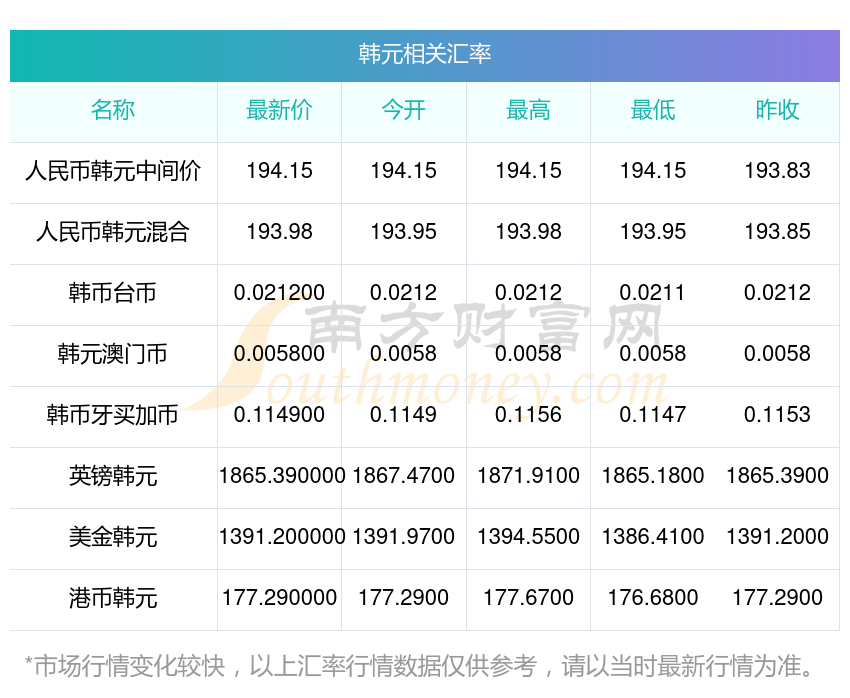850x698 pixels.
Task: Click 193.85 昨收 value for 人民币韩元混合
Action: (777, 232)
